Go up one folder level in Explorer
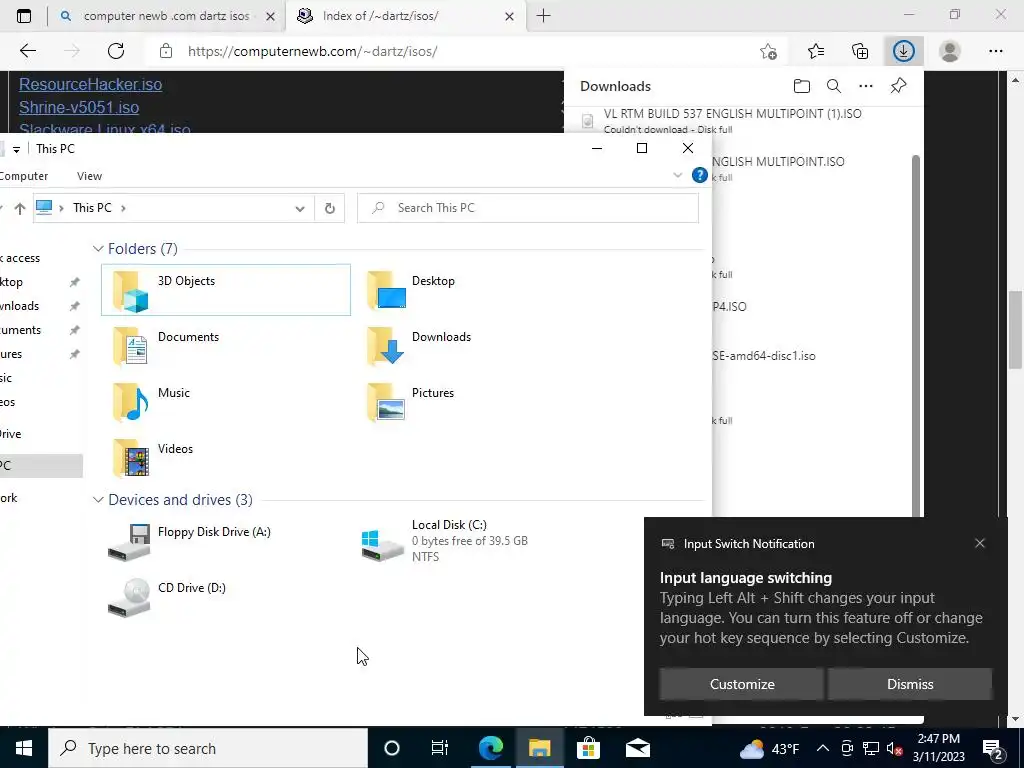1024x768 pixels. click(20, 208)
